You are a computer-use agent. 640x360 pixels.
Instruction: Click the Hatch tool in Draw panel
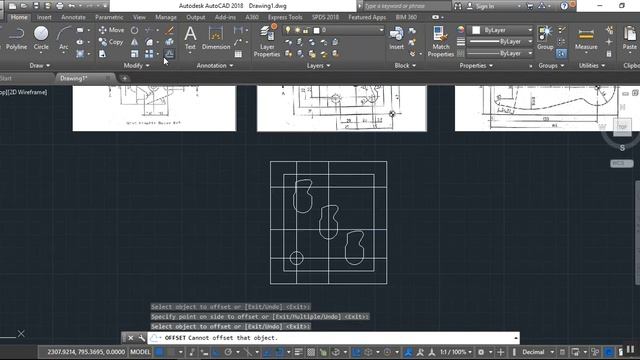80,53
